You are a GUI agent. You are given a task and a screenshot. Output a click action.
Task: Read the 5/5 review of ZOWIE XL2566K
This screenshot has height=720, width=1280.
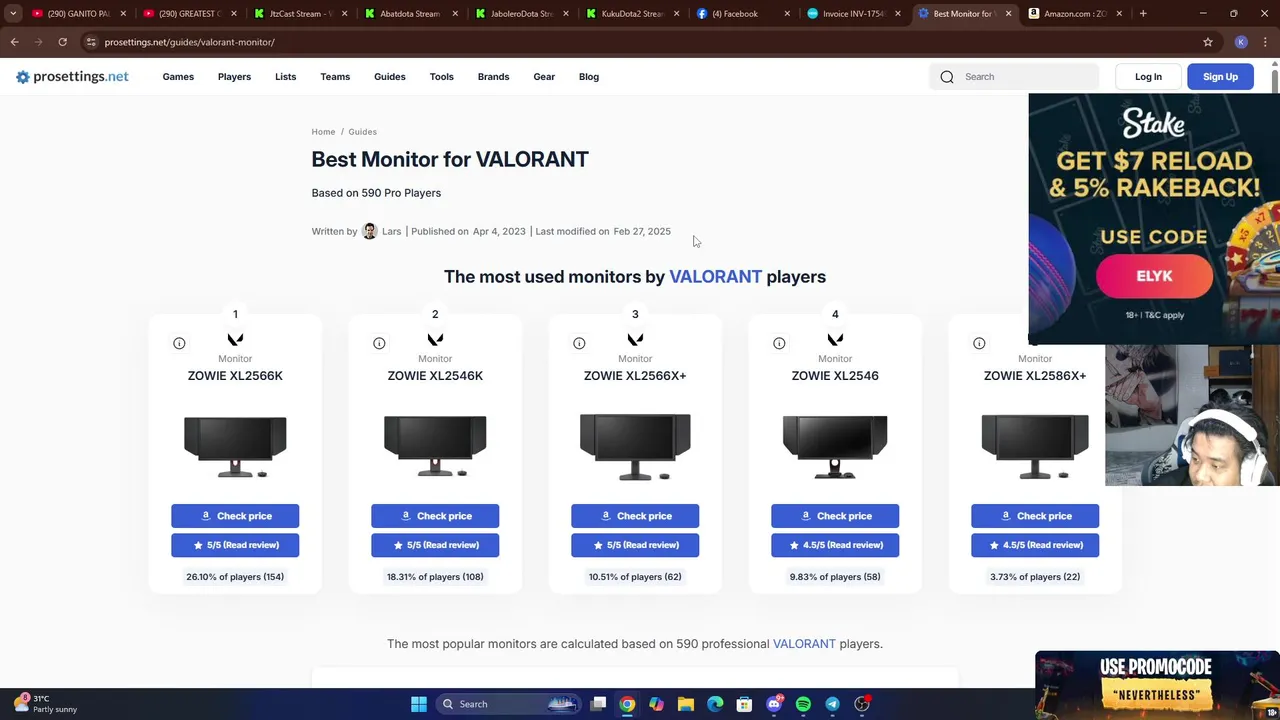[x=235, y=545]
